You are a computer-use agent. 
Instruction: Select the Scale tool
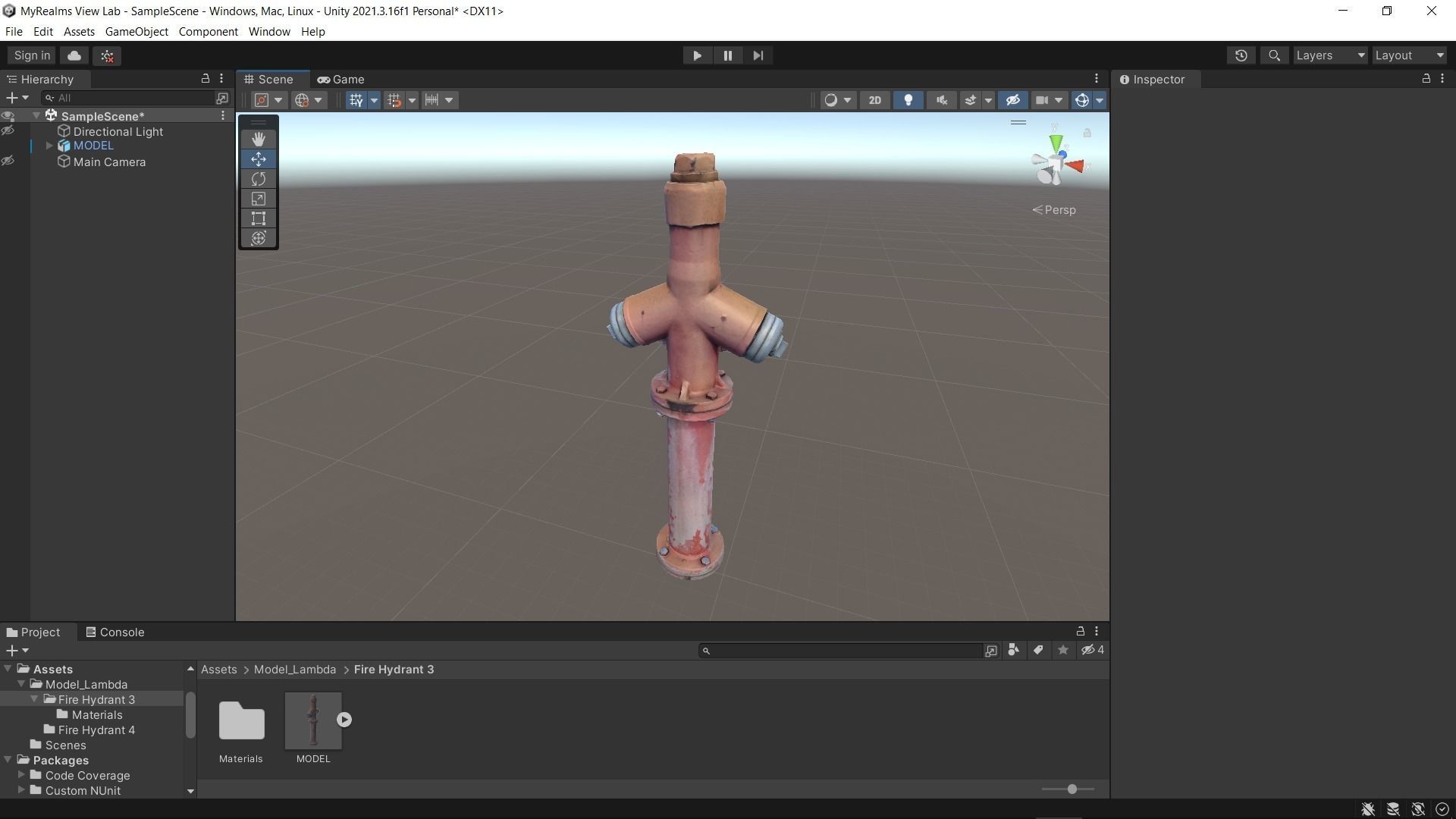pos(259,199)
